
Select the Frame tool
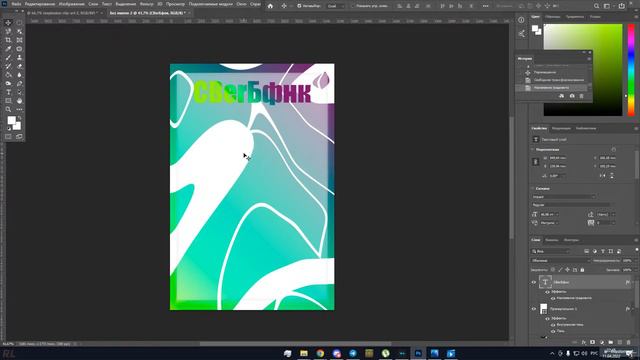(19, 40)
